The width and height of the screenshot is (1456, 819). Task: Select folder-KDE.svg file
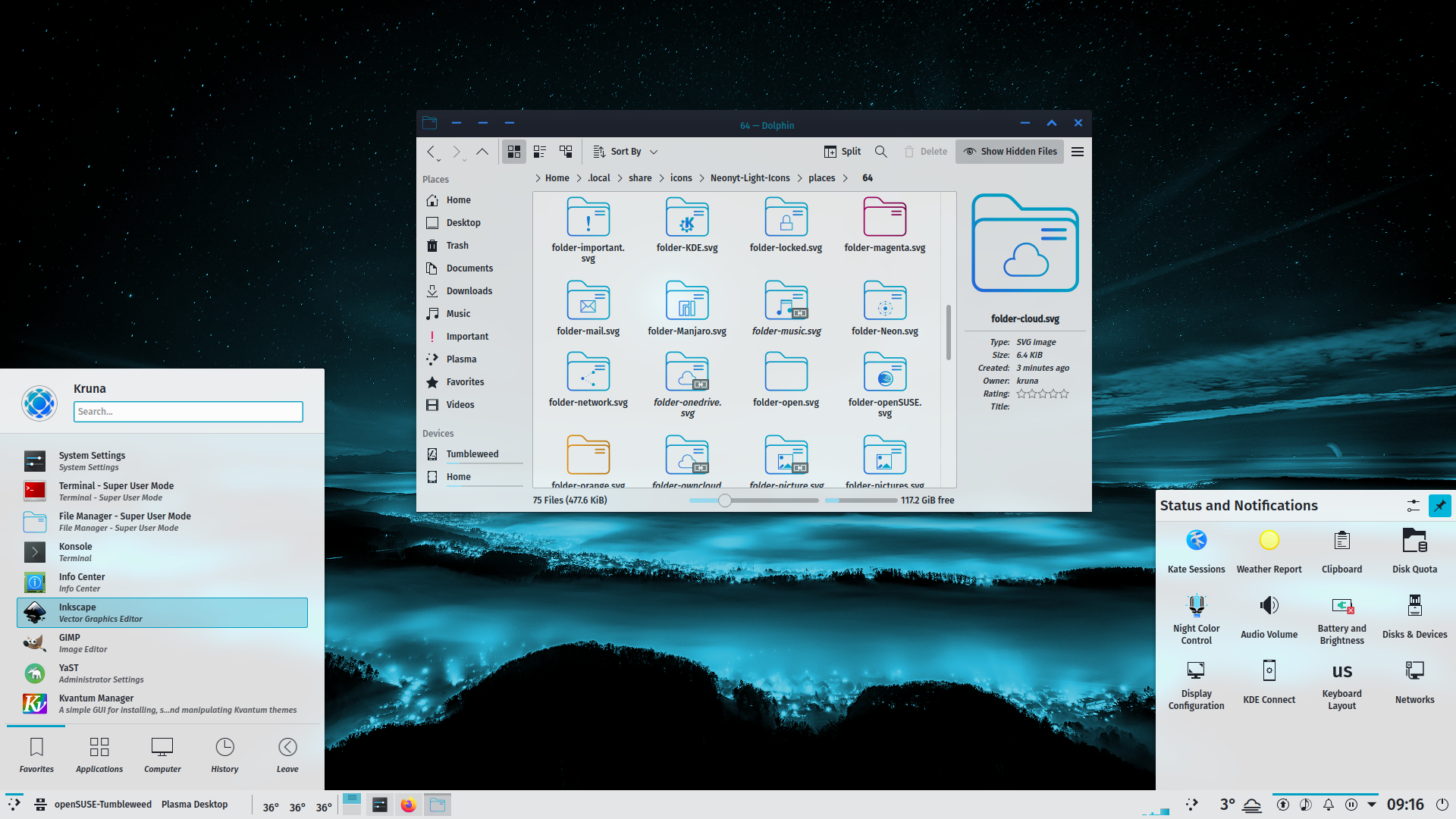(x=687, y=225)
